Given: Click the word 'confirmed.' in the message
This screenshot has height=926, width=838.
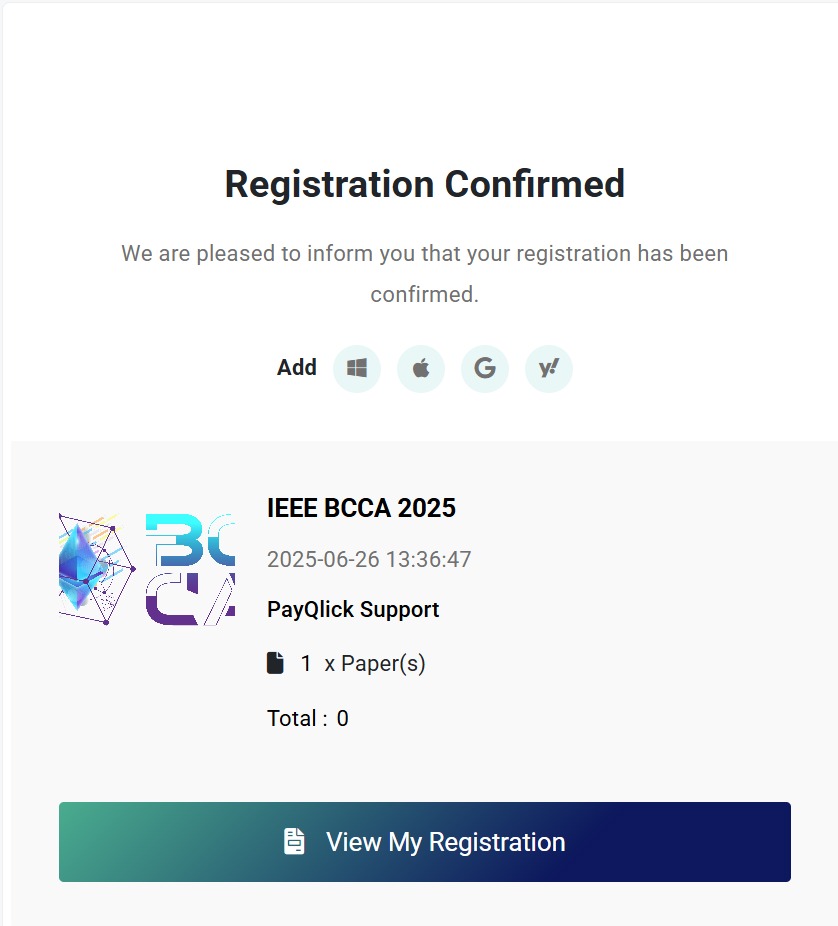Looking at the screenshot, I should (x=425, y=294).
